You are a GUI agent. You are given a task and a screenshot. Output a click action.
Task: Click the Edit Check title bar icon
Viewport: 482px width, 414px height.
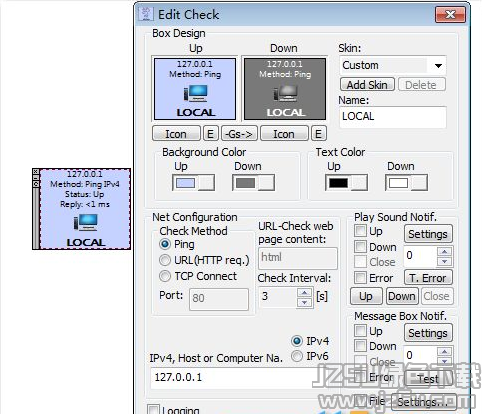[145, 14]
